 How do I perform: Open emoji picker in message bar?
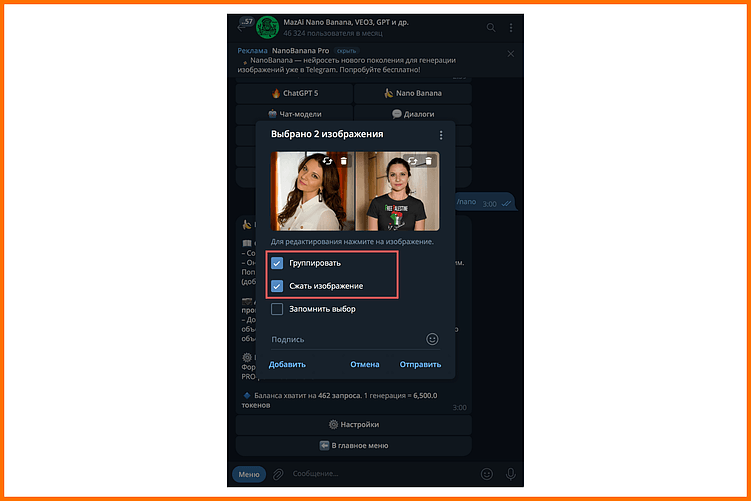pyautogui.click(x=487, y=474)
